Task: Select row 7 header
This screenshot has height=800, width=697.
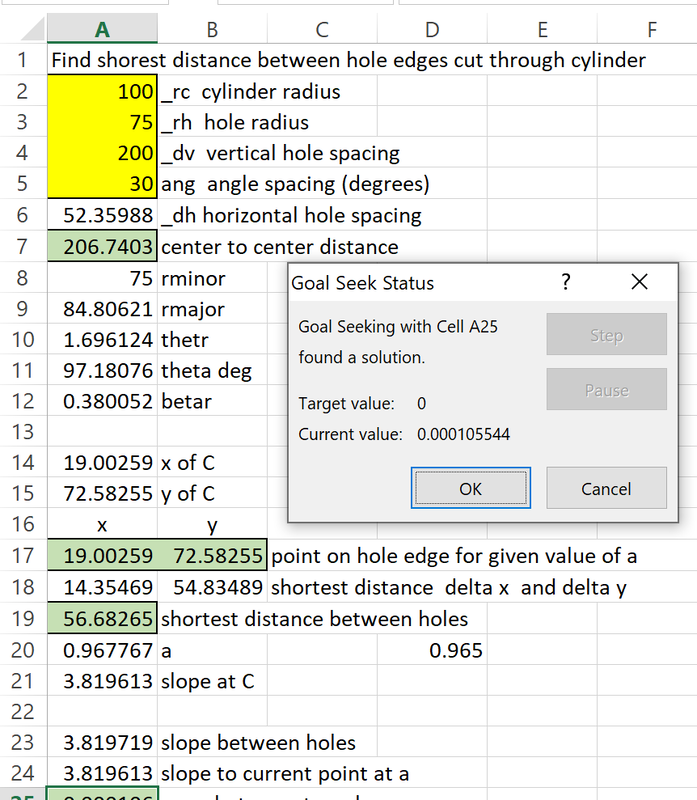Action: click(22, 246)
